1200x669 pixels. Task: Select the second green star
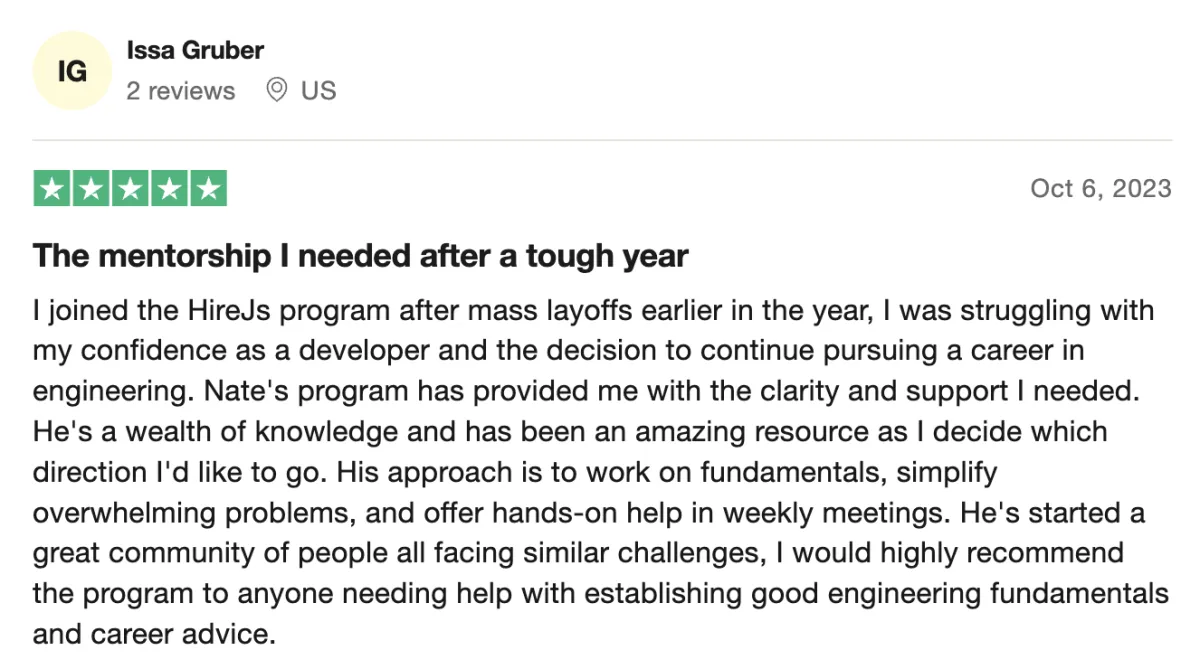[x=91, y=189]
